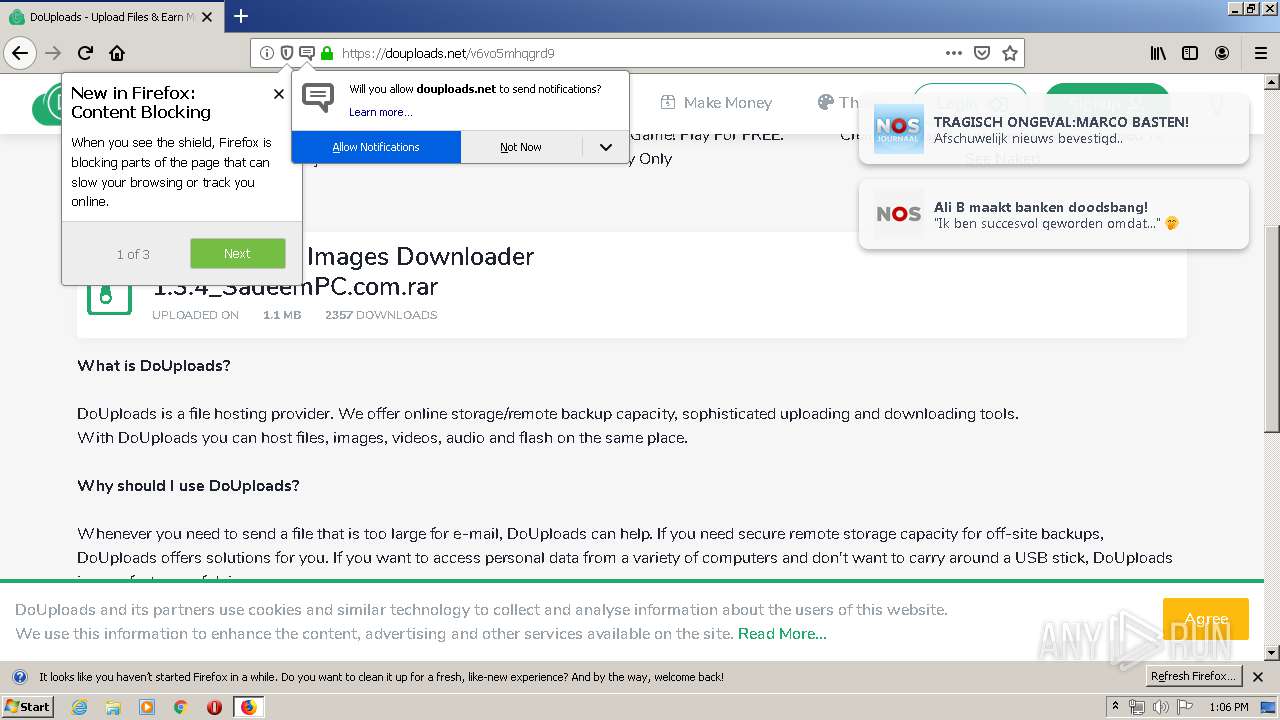Click the green secure connection padlock
The height and width of the screenshot is (720, 1280).
tap(326, 53)
